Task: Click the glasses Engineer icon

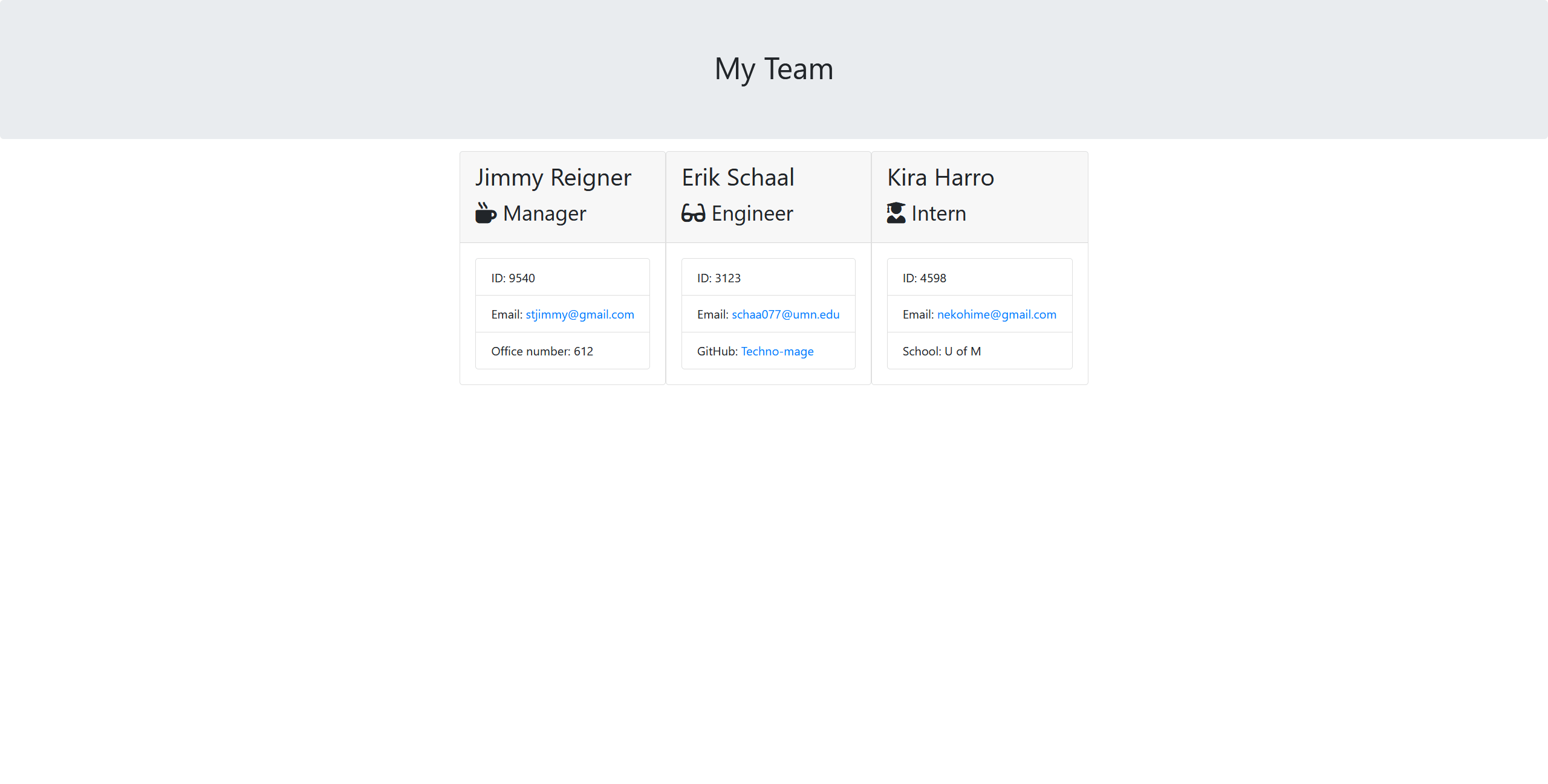Action: pyautogui.click(x=693, y=213)
